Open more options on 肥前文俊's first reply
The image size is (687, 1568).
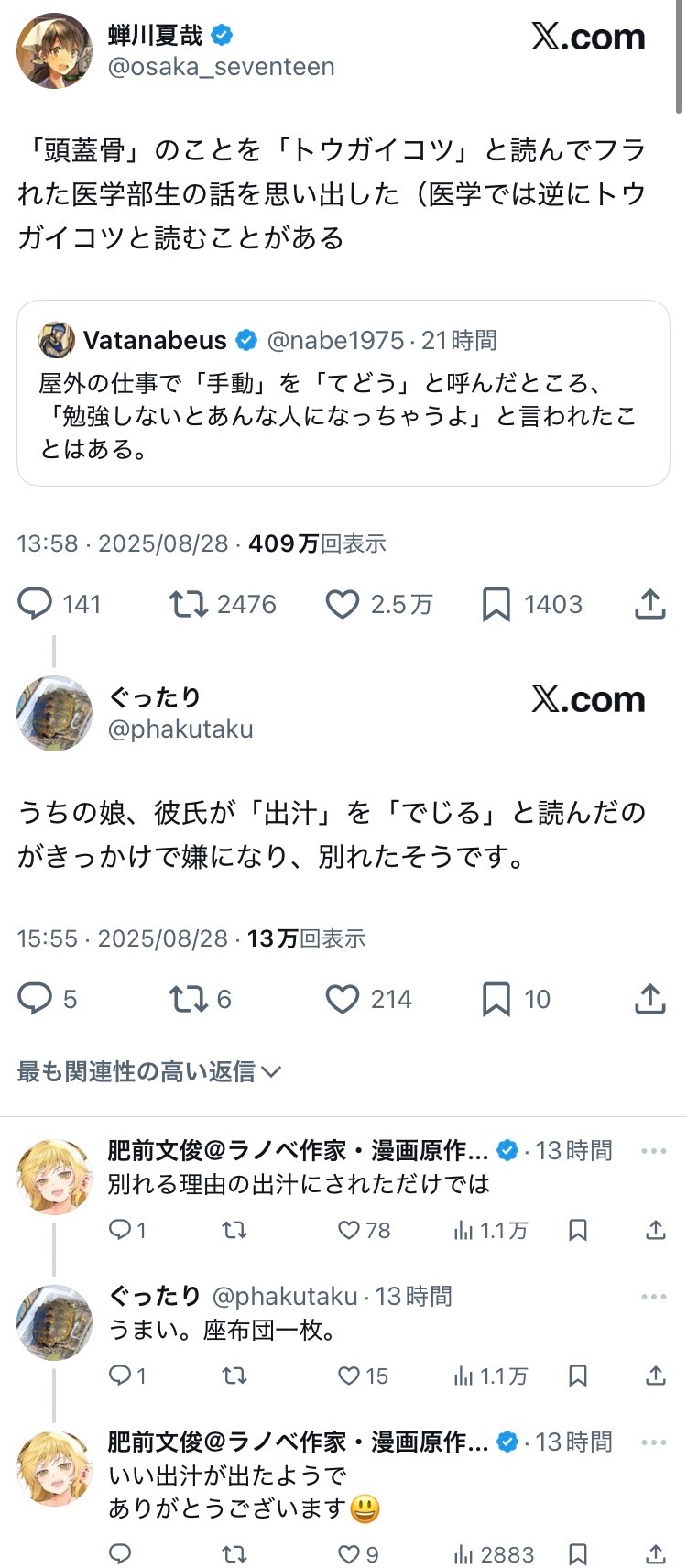pyautogui.click(x=653, y=1151)
